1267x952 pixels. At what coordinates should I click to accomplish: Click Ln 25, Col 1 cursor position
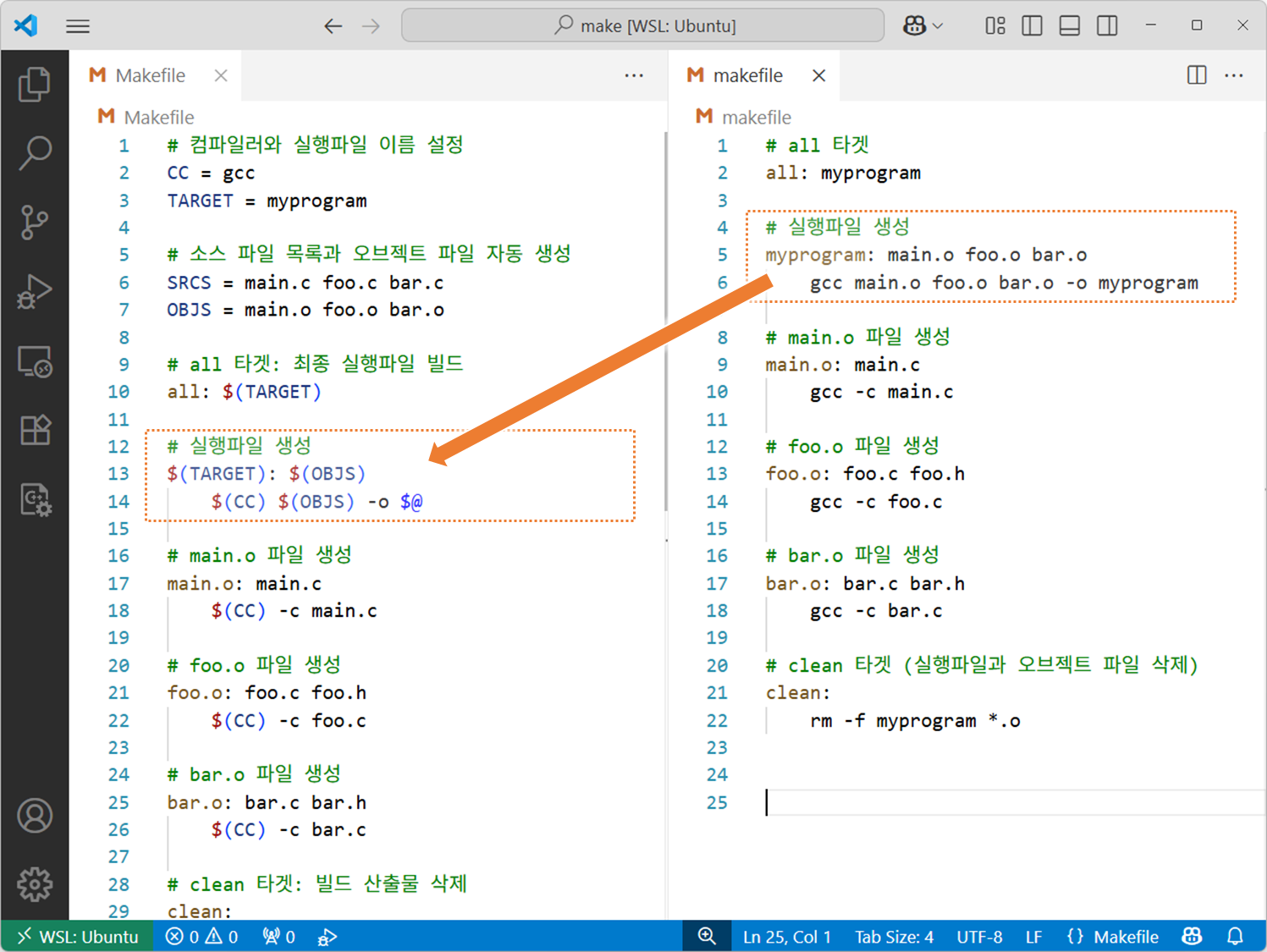pyautogui.click(x=787, y=936)
